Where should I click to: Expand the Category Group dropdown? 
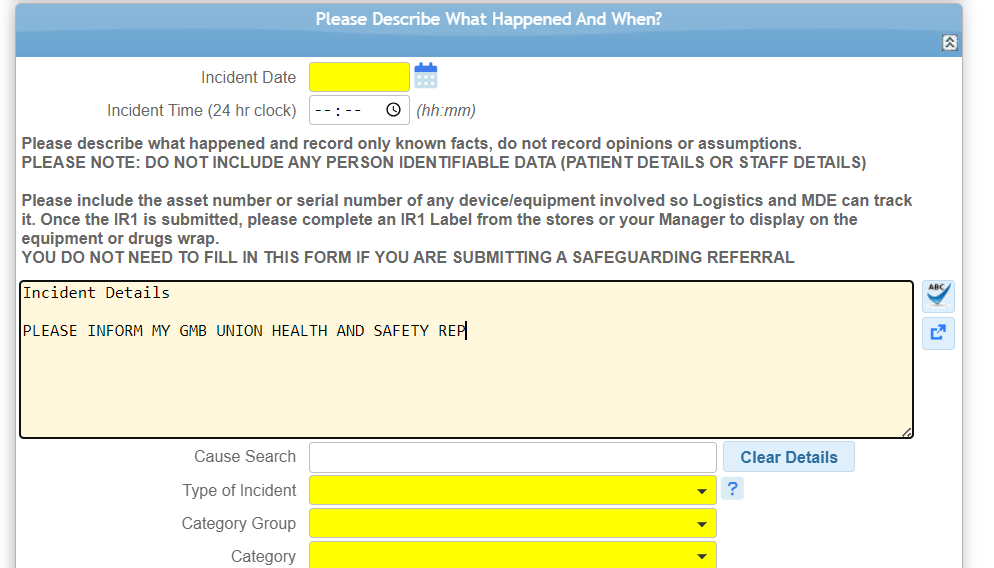click(x=512, y=524)
